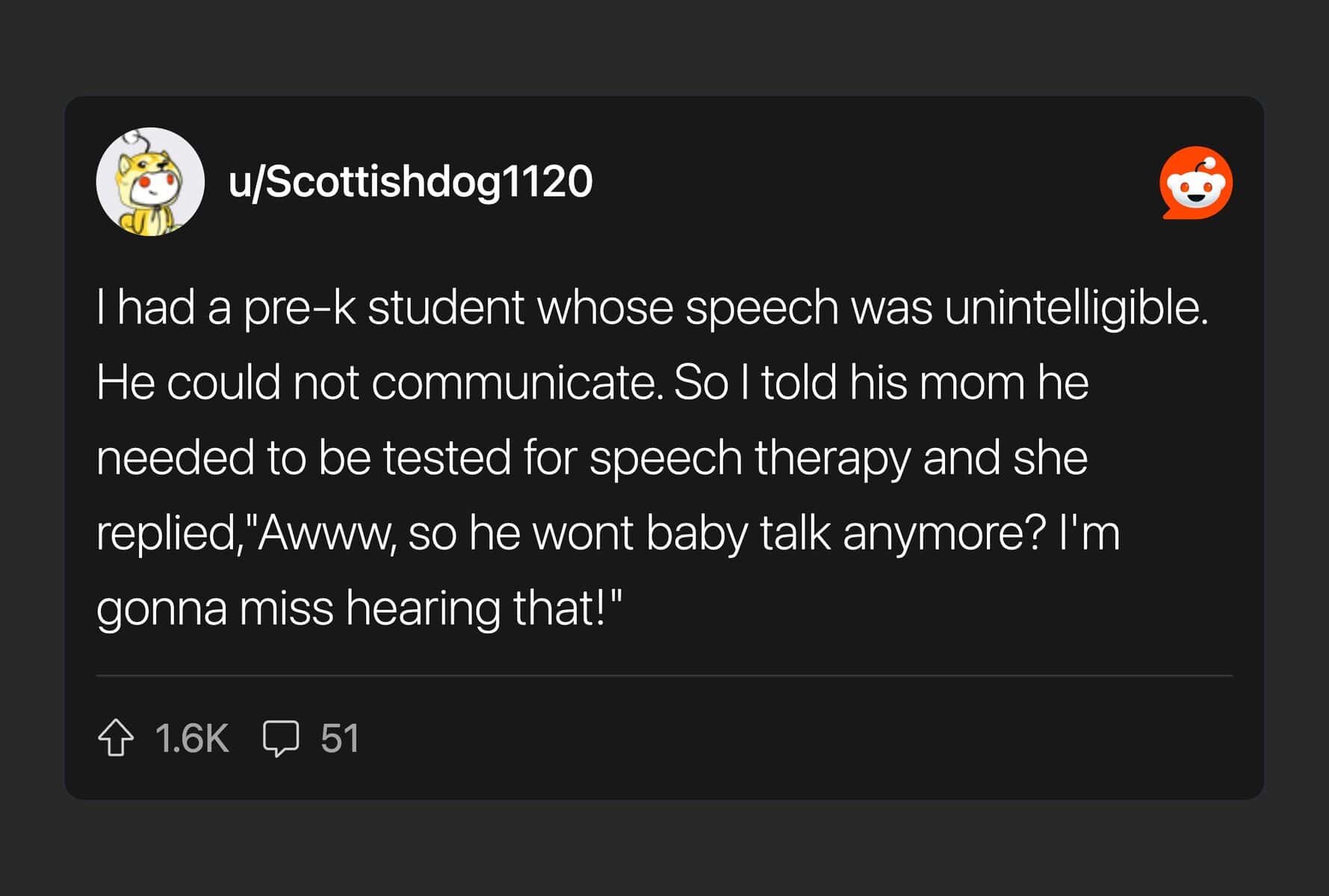This screenshot has height=896, width=1329.
Task: Click the words "needed to be tested"
Action: pos(304,458)
